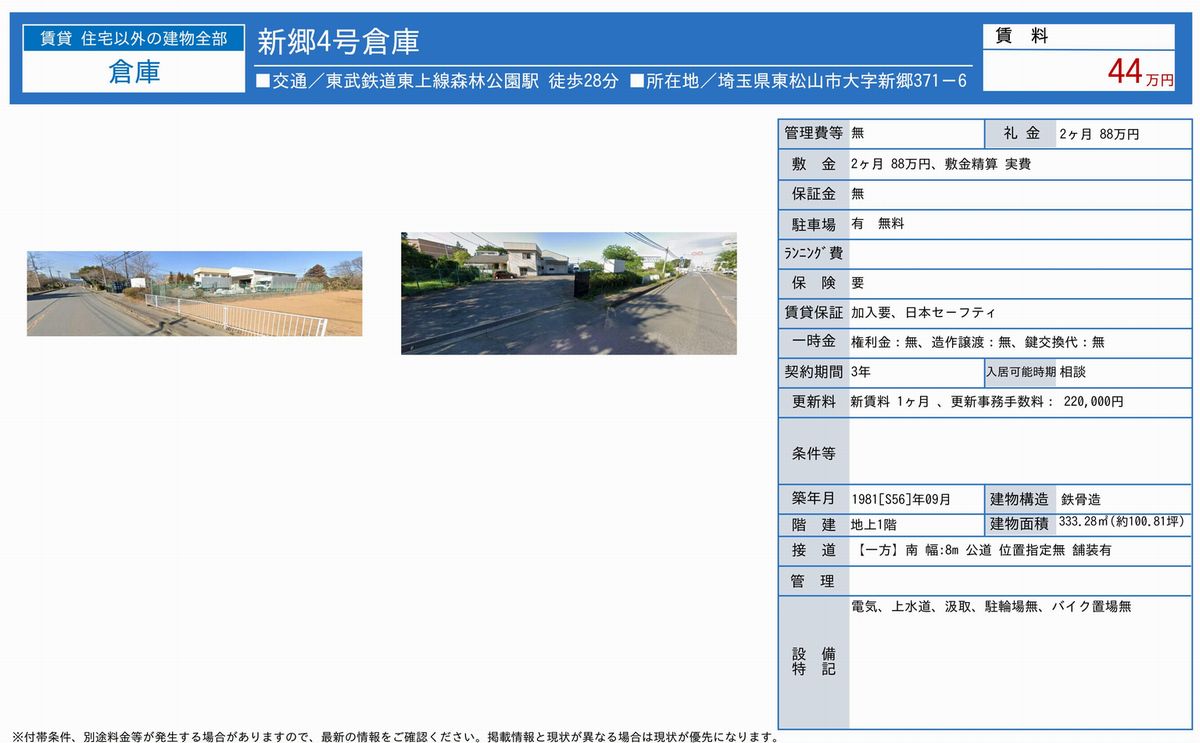Click the 交通 東武鉄道東上線森林公園駅 徒歩28分 line

point(438,81)
